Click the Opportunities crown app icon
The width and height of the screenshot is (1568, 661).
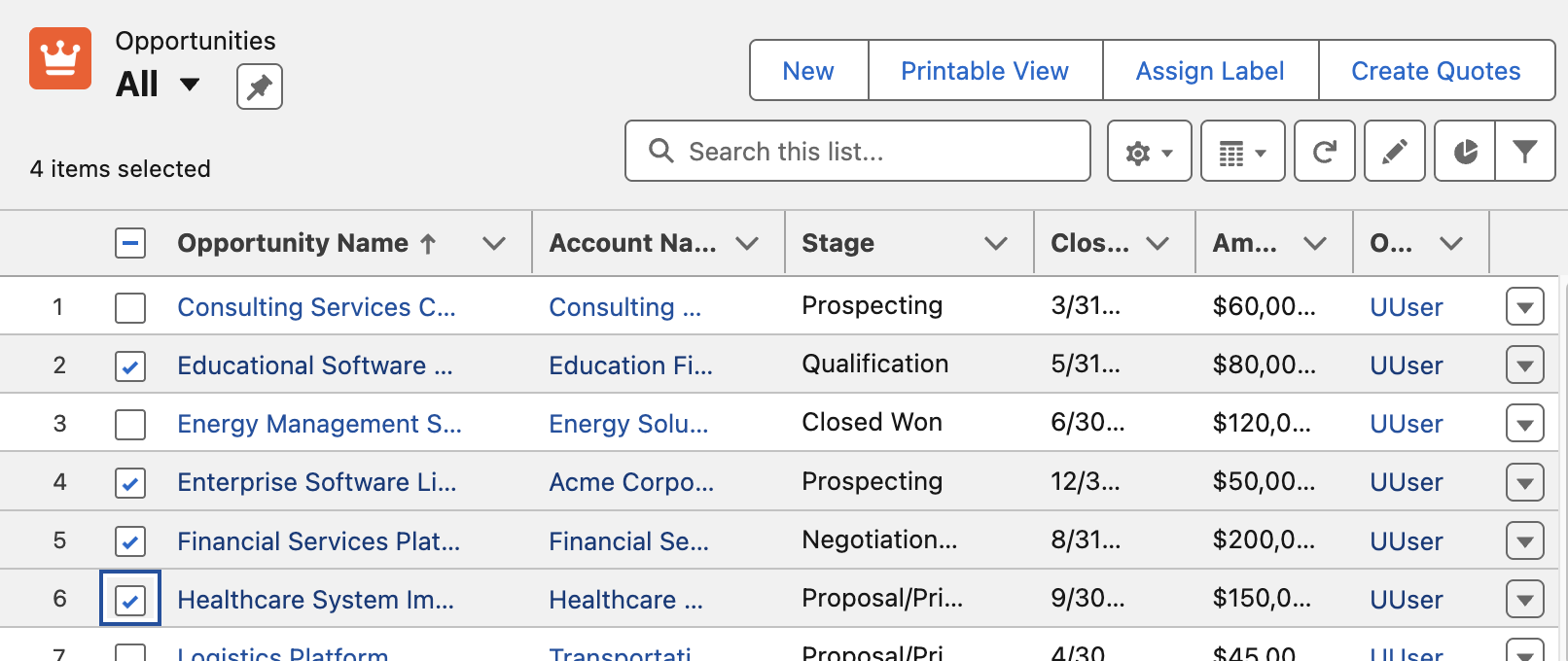pos(60,58)
